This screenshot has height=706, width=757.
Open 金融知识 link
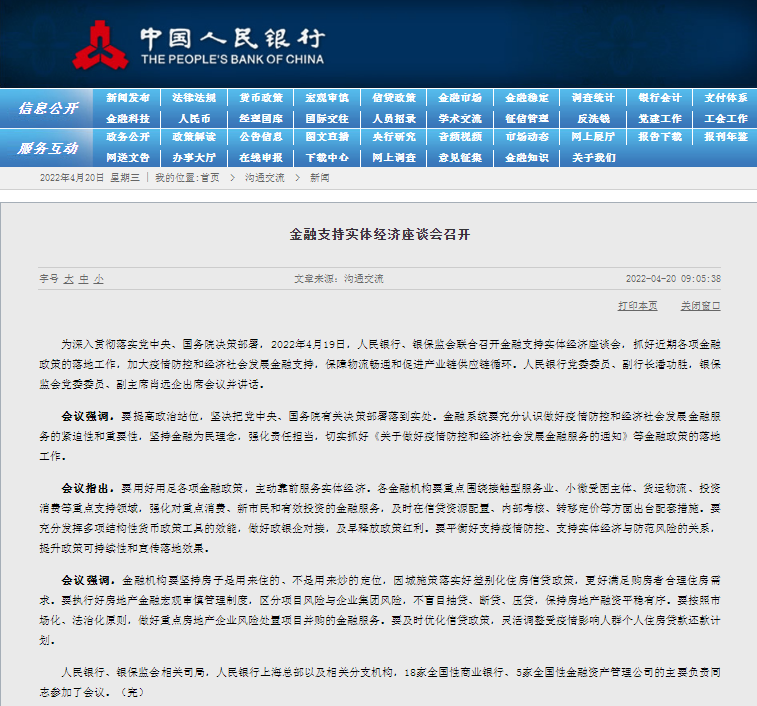coord(527,158)
